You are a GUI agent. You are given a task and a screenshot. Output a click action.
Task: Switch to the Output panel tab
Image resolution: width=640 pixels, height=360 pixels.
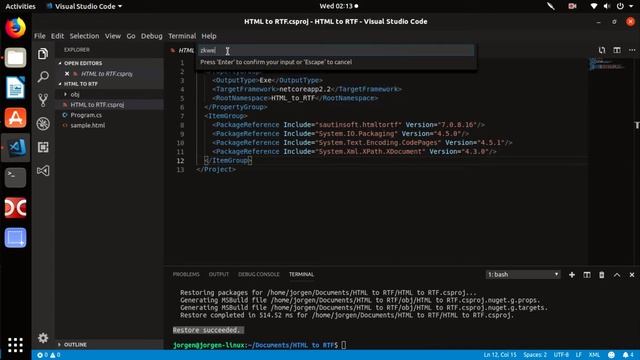pos(219,274)
